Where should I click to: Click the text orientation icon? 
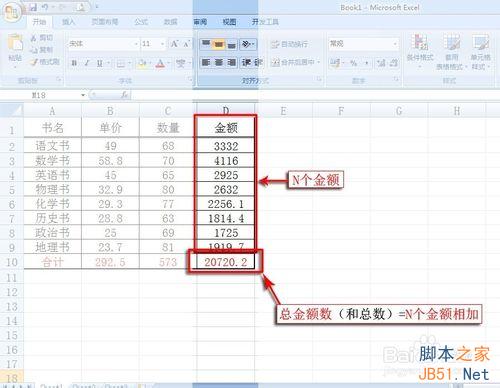[246, 44]
